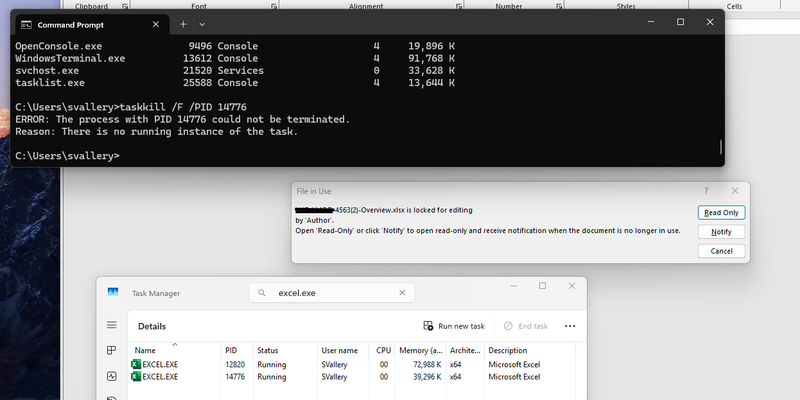
Task: Click Read Only in File in Use dialog
Action: tap(721, 213)
